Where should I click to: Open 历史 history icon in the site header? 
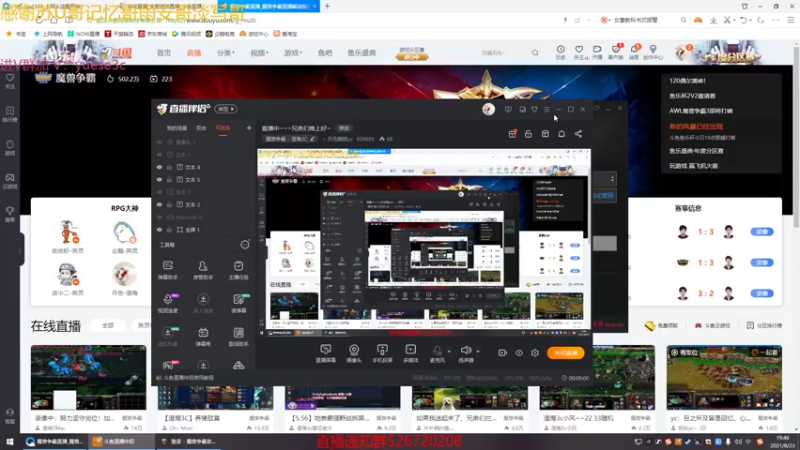point(560,52)
